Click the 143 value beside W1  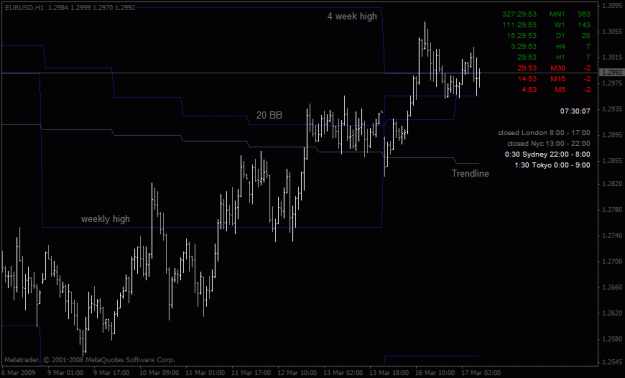pos(584,25)
